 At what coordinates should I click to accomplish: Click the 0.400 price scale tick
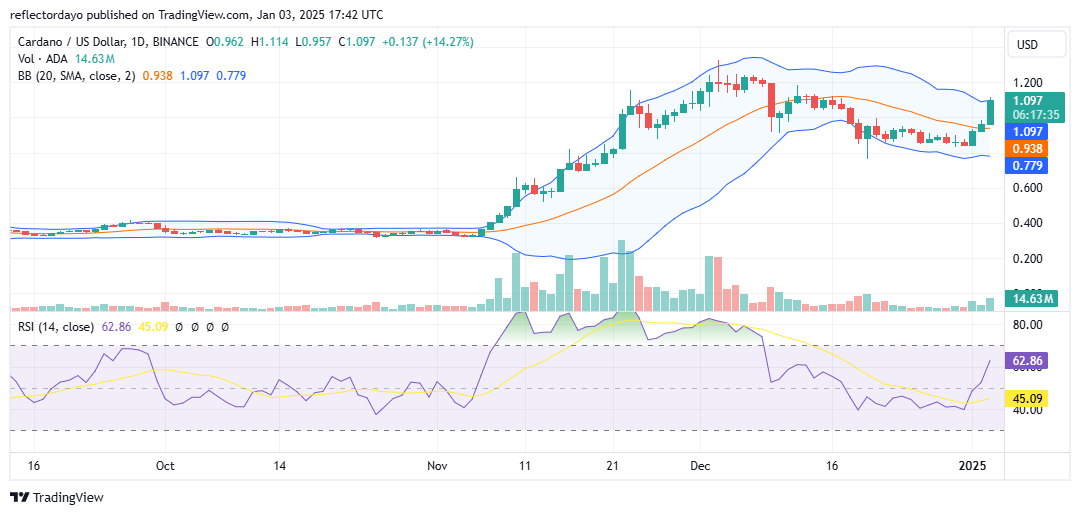click(x=1026, y=223)
